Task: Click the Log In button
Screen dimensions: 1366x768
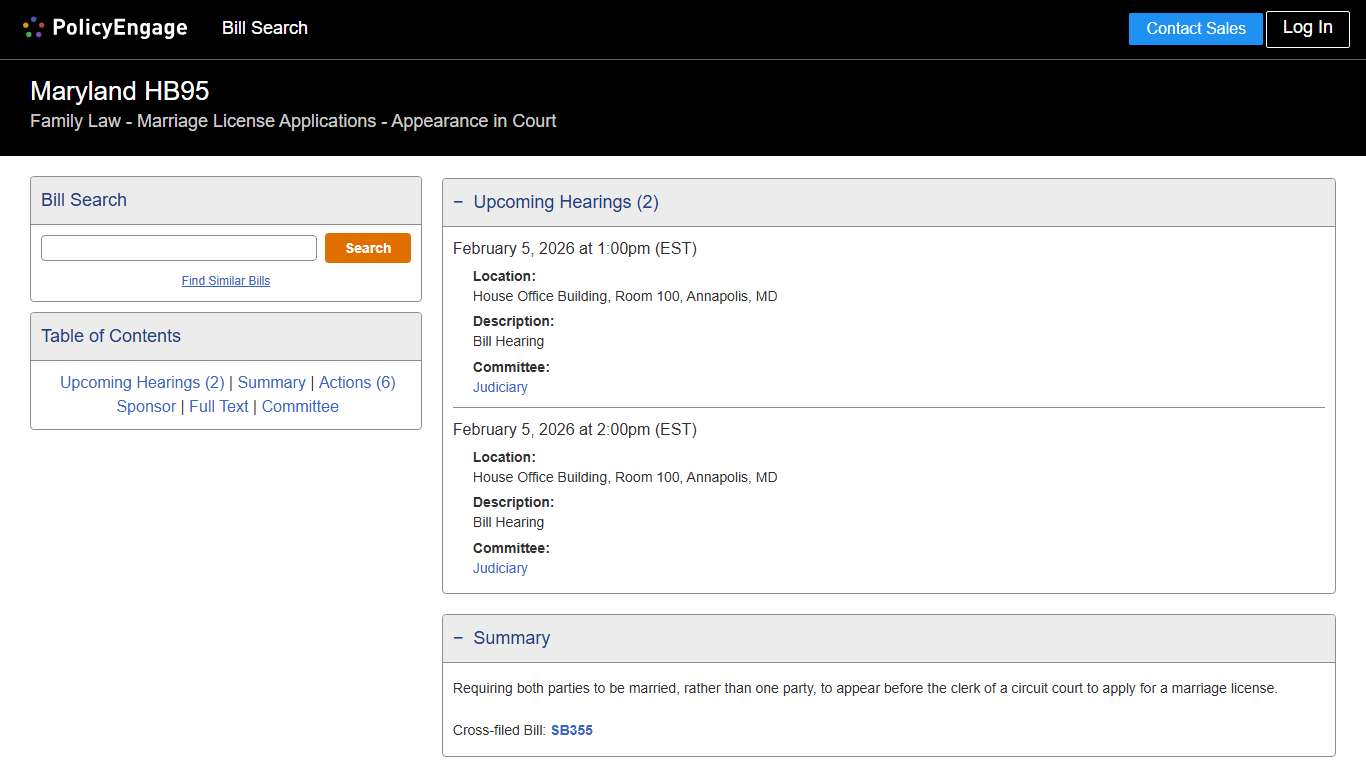Action: click(x=1307, y=29)
